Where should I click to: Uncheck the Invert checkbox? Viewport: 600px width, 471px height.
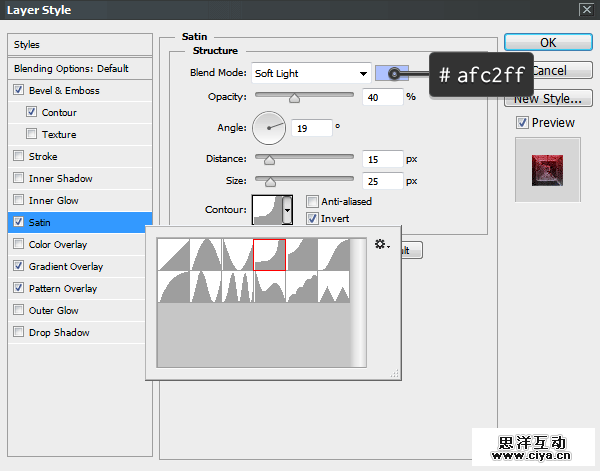coord(313,218)
